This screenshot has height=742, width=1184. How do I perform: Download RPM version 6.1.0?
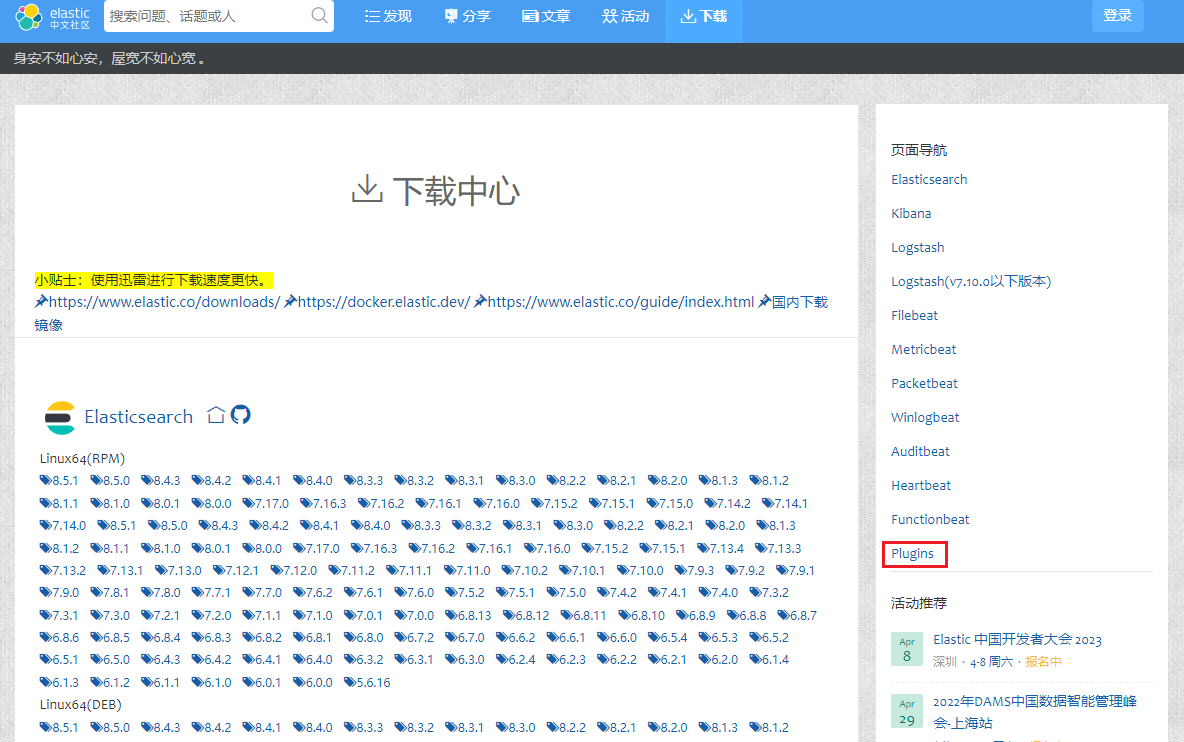click(211, 682)
